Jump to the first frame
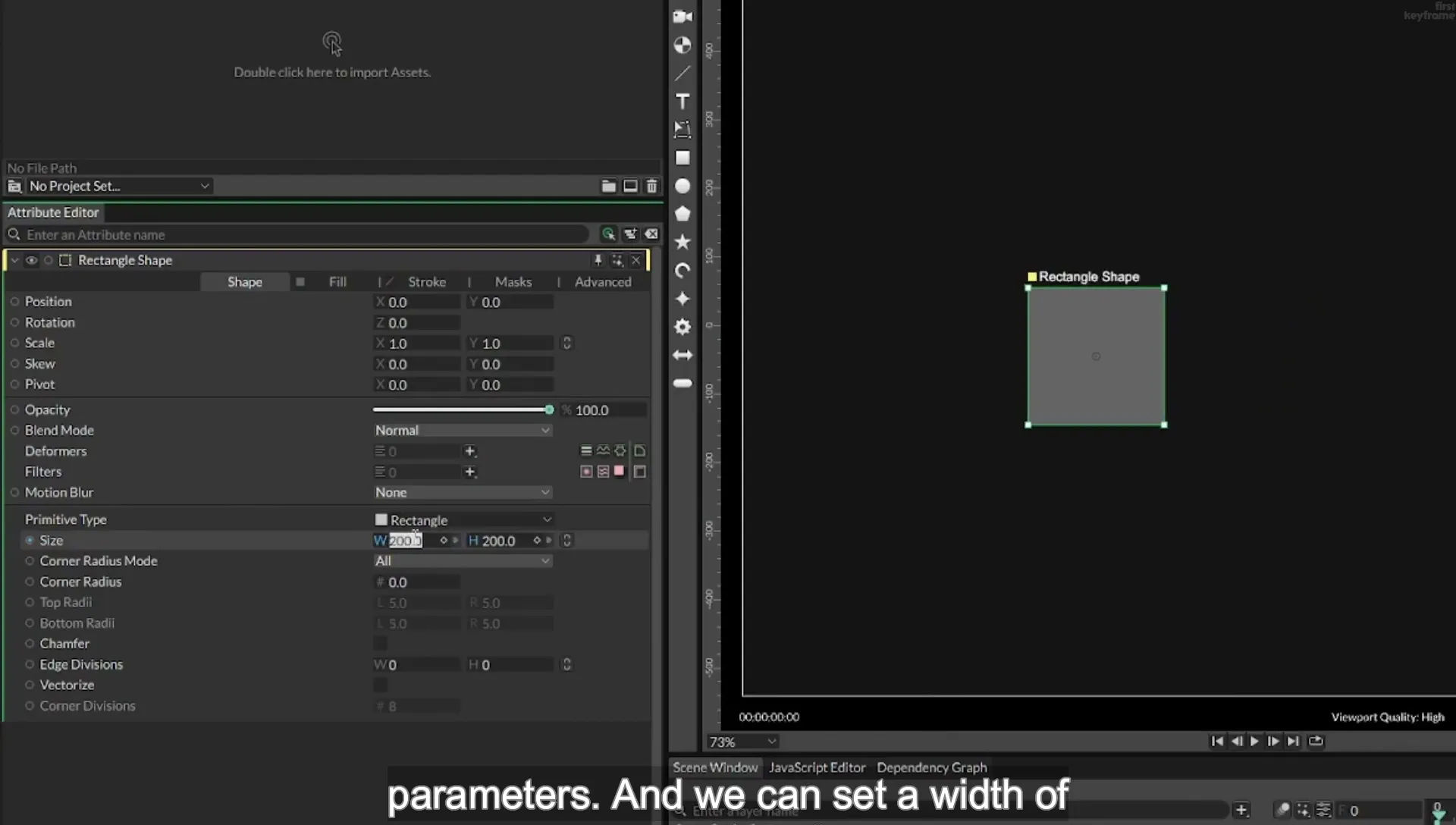The width and height of the screenshot is (1456, 825). [x=1217, y=742]
